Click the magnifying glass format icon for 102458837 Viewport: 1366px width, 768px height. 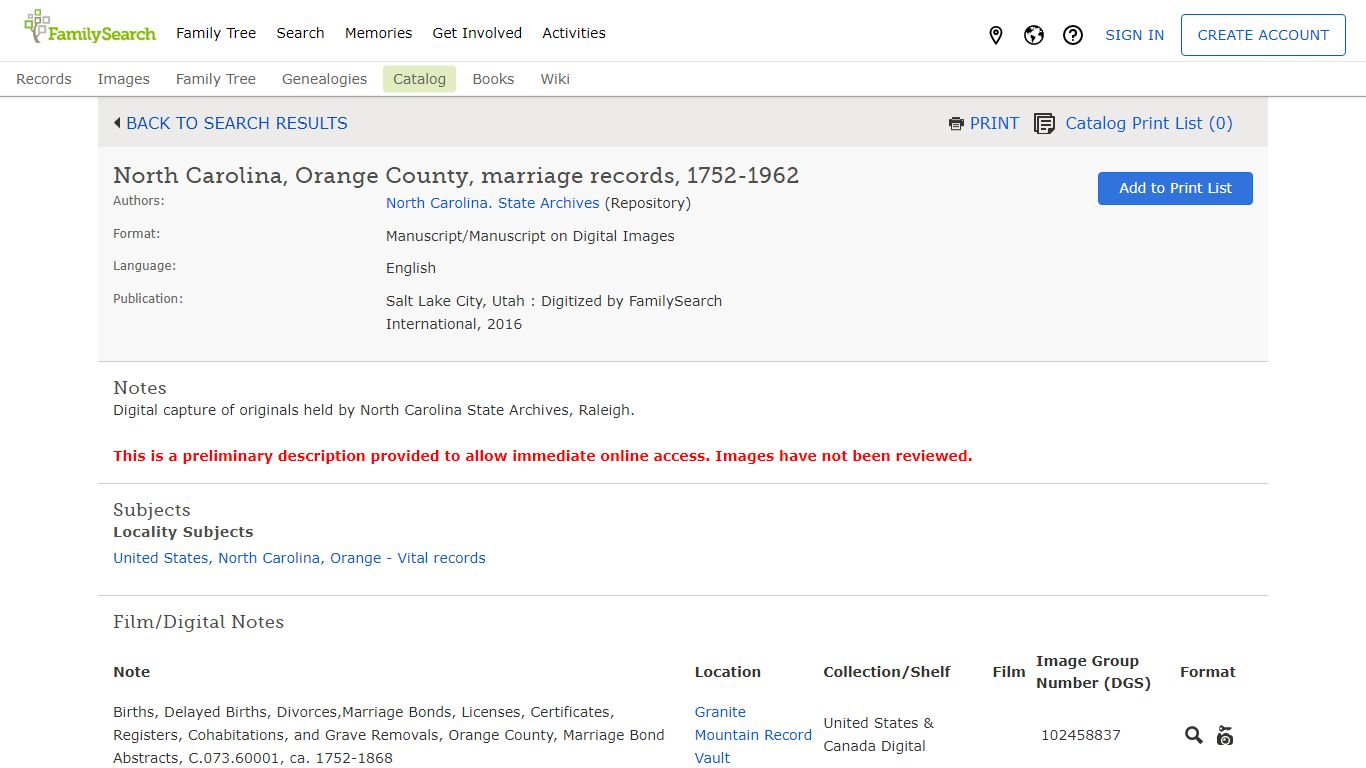point(1193,735)
